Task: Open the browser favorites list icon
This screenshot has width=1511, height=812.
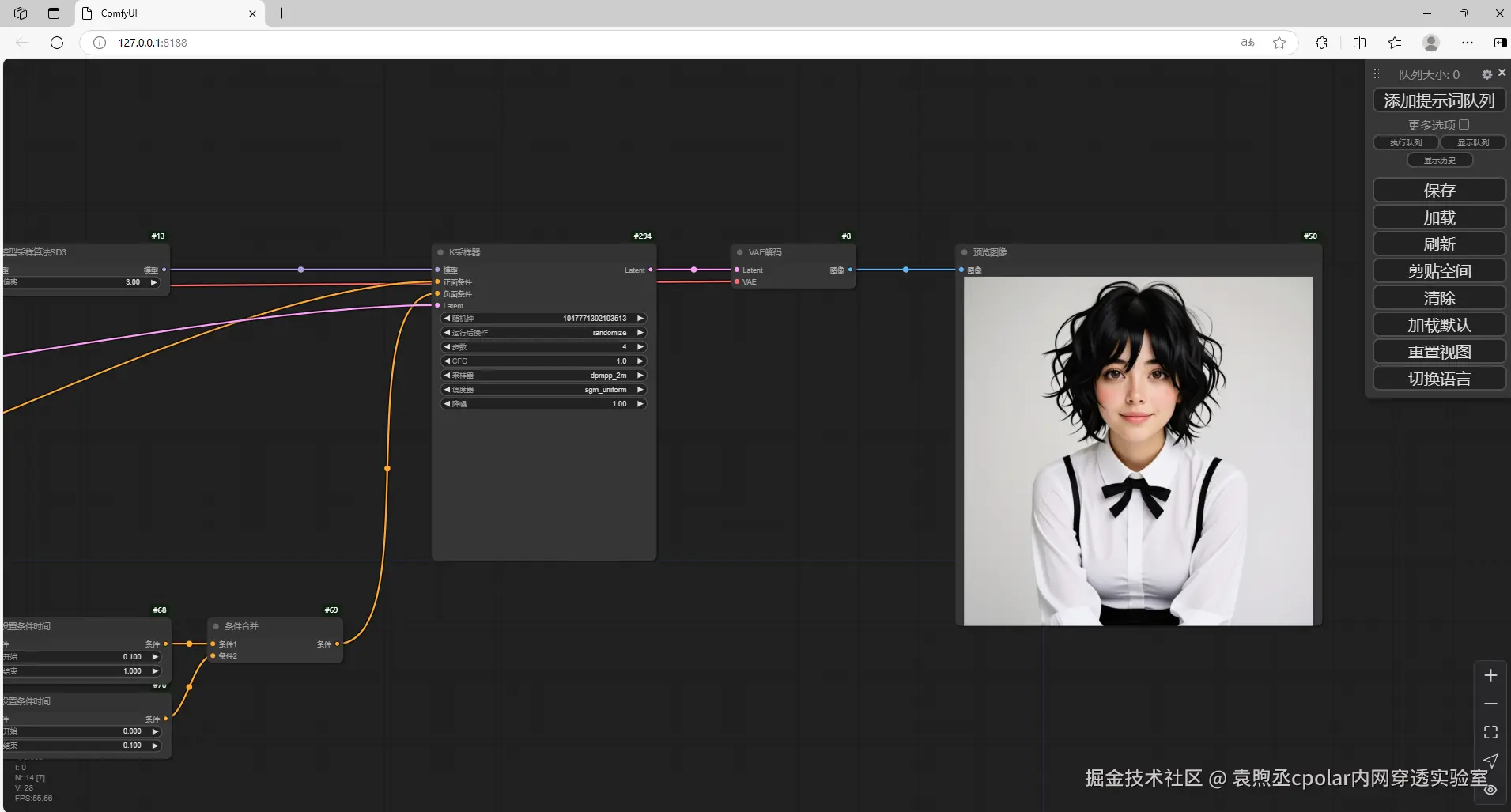Action: coord(1395,43)
